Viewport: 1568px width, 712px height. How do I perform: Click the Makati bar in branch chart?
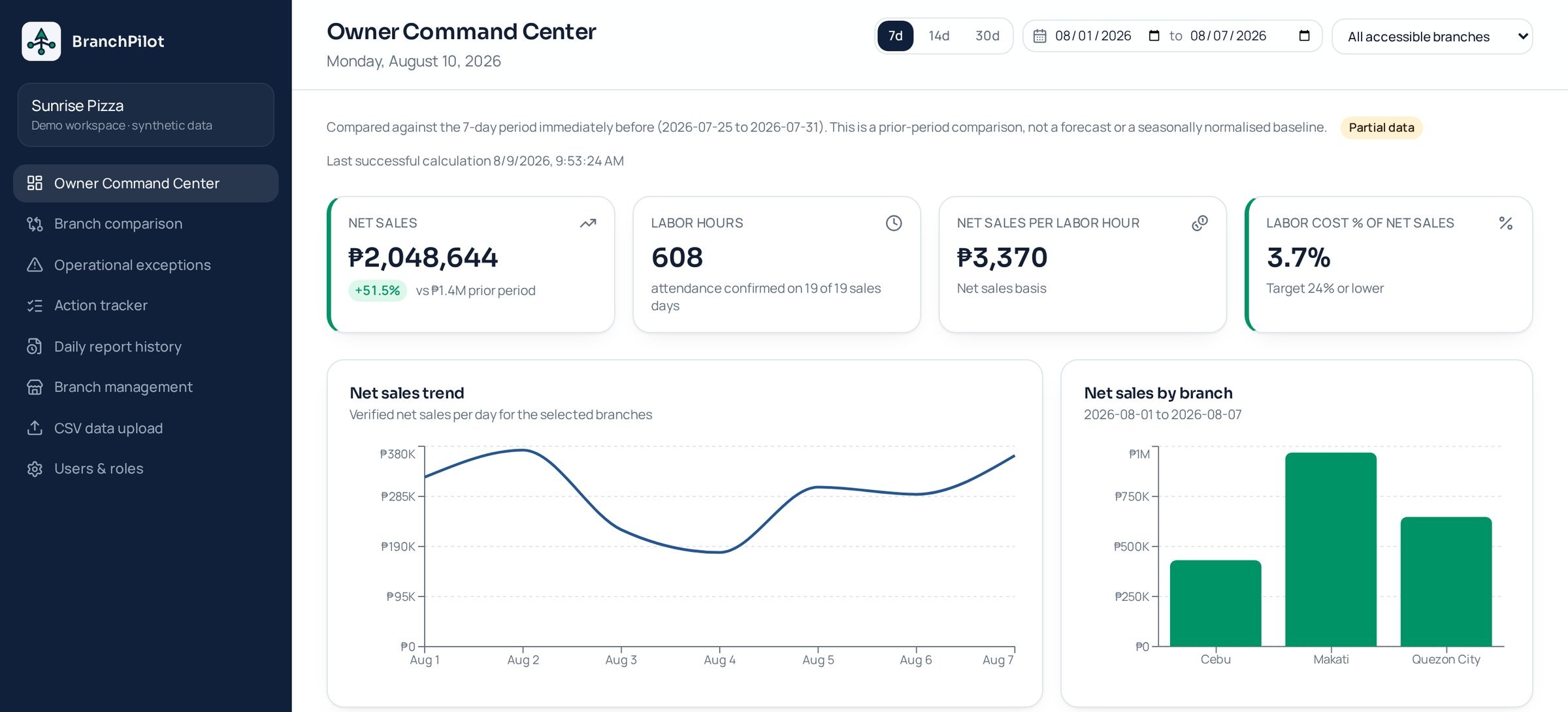[1331, 549]
